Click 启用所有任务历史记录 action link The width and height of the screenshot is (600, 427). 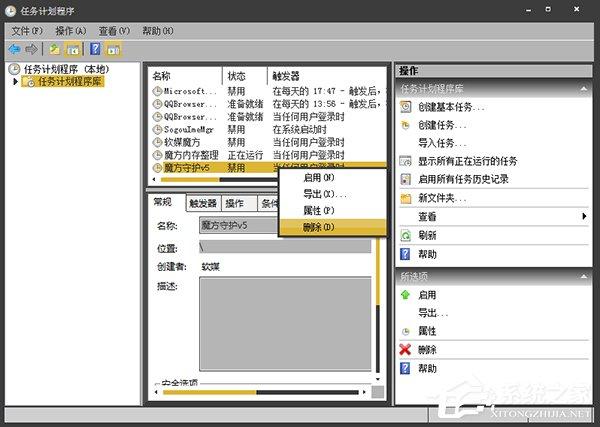tap(463, 179)
